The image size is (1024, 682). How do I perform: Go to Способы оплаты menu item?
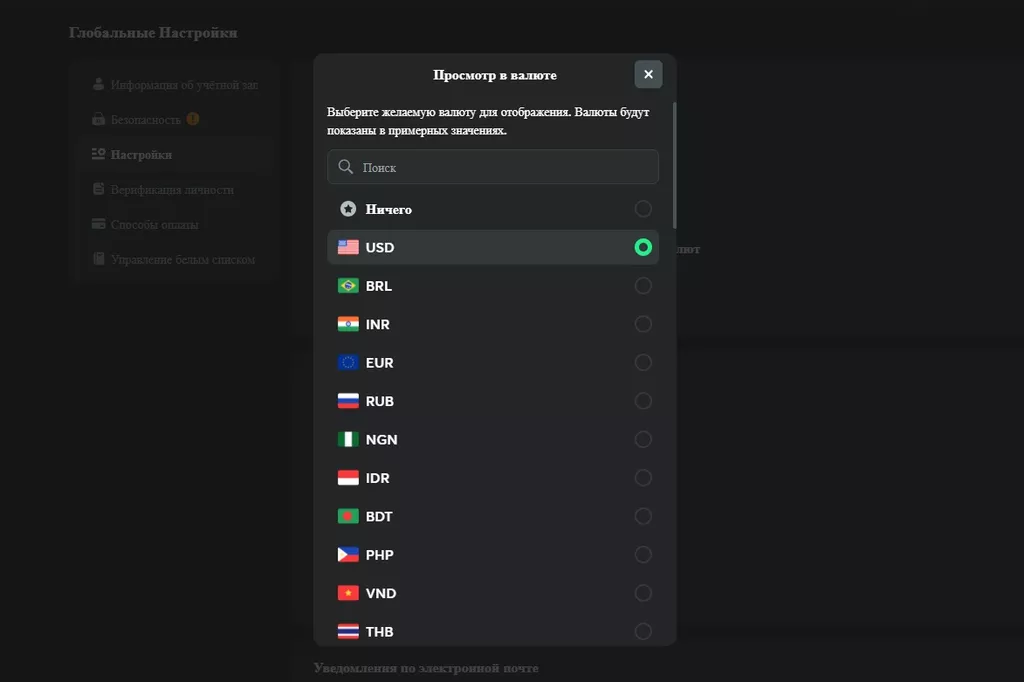(154, 225)
